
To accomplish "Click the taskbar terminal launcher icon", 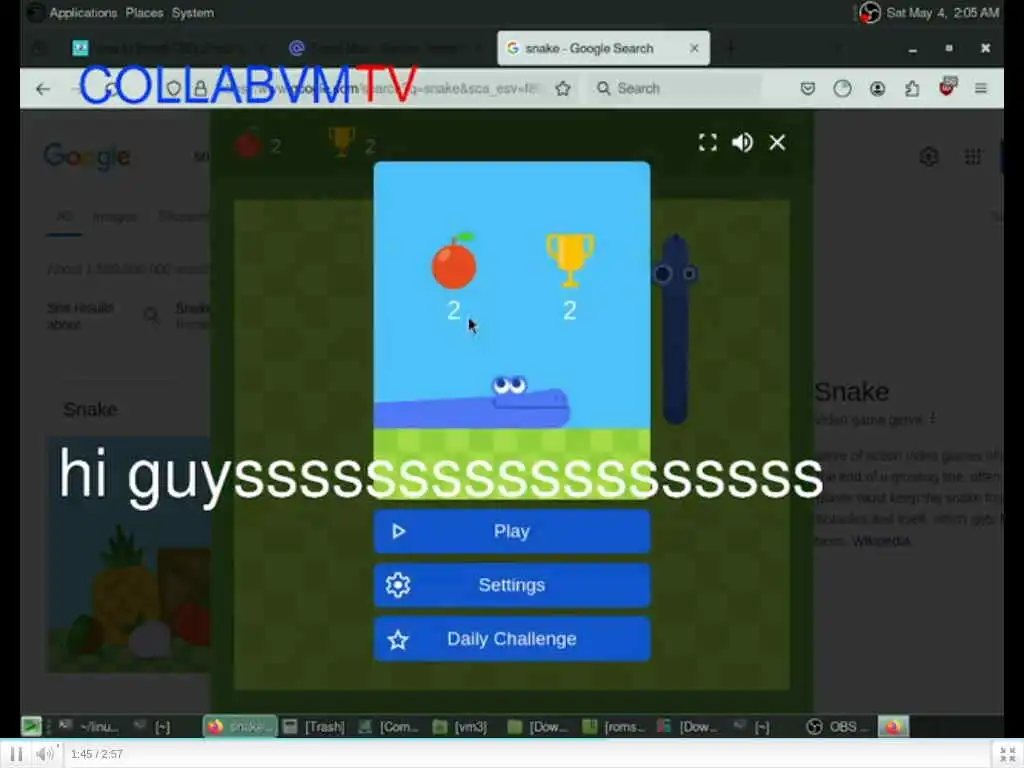I will (31, 726).
